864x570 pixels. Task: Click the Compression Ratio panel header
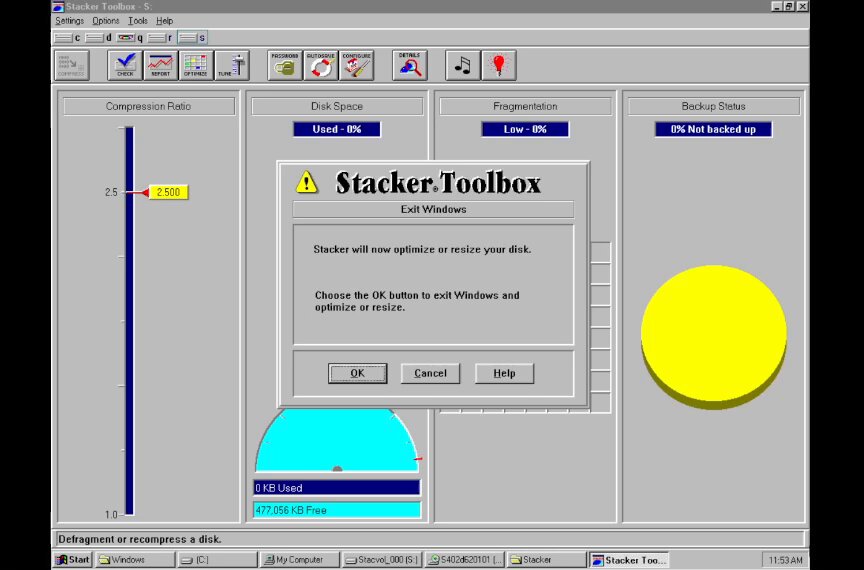[149, 106]
